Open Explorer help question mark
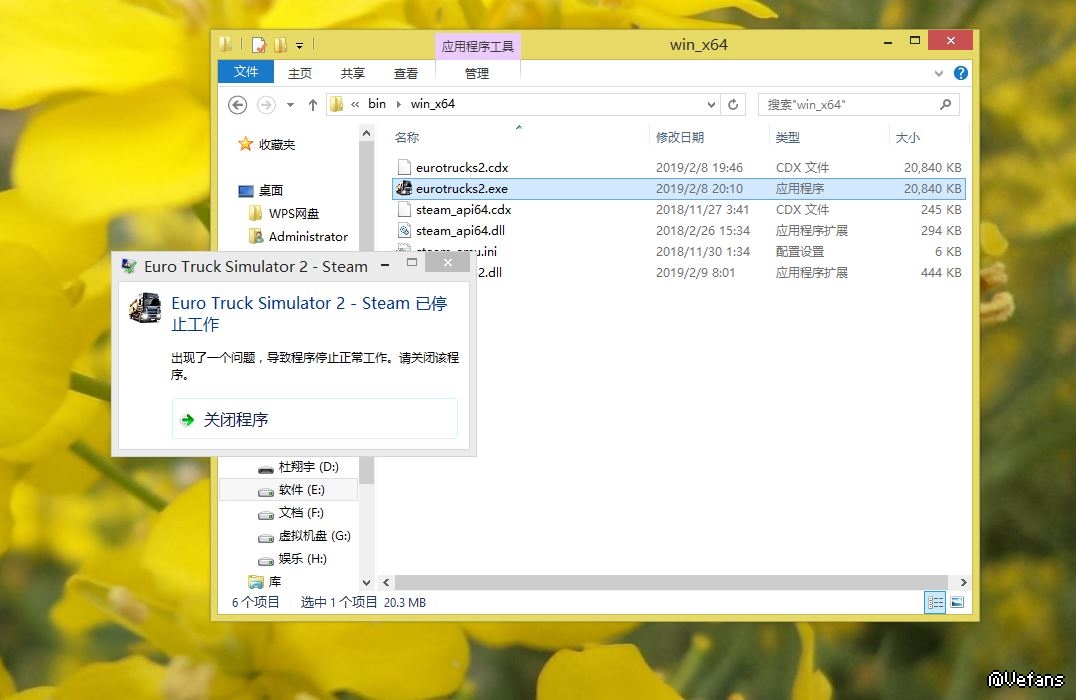The image size is (1076, 700). click(960, 73)
